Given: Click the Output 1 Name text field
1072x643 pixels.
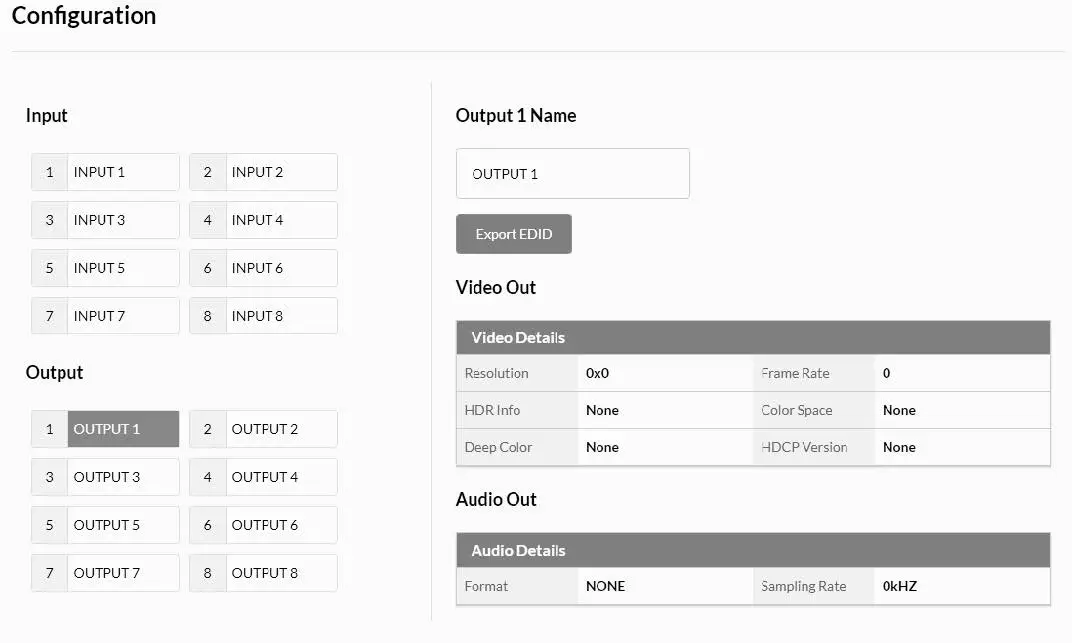Looking at the screenshot, I should click(x=572, y=174).
